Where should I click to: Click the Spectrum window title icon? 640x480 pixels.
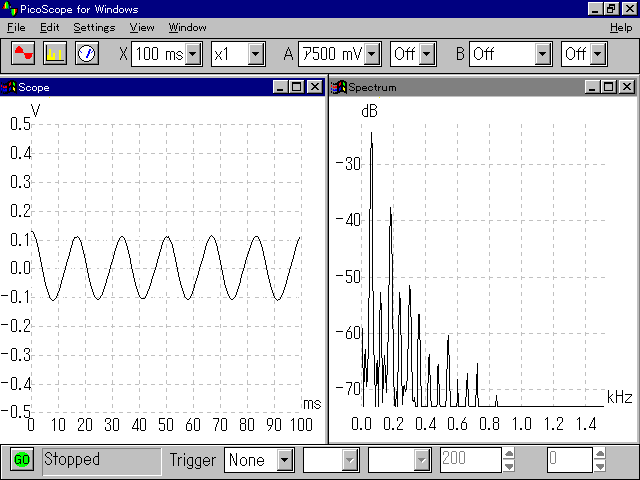[x=339, y=87]
